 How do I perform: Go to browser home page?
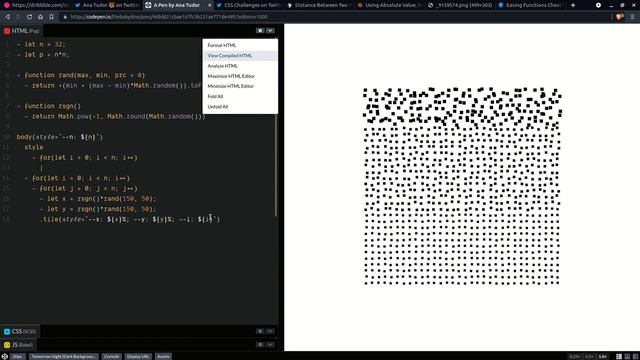(x=40, y=17)
